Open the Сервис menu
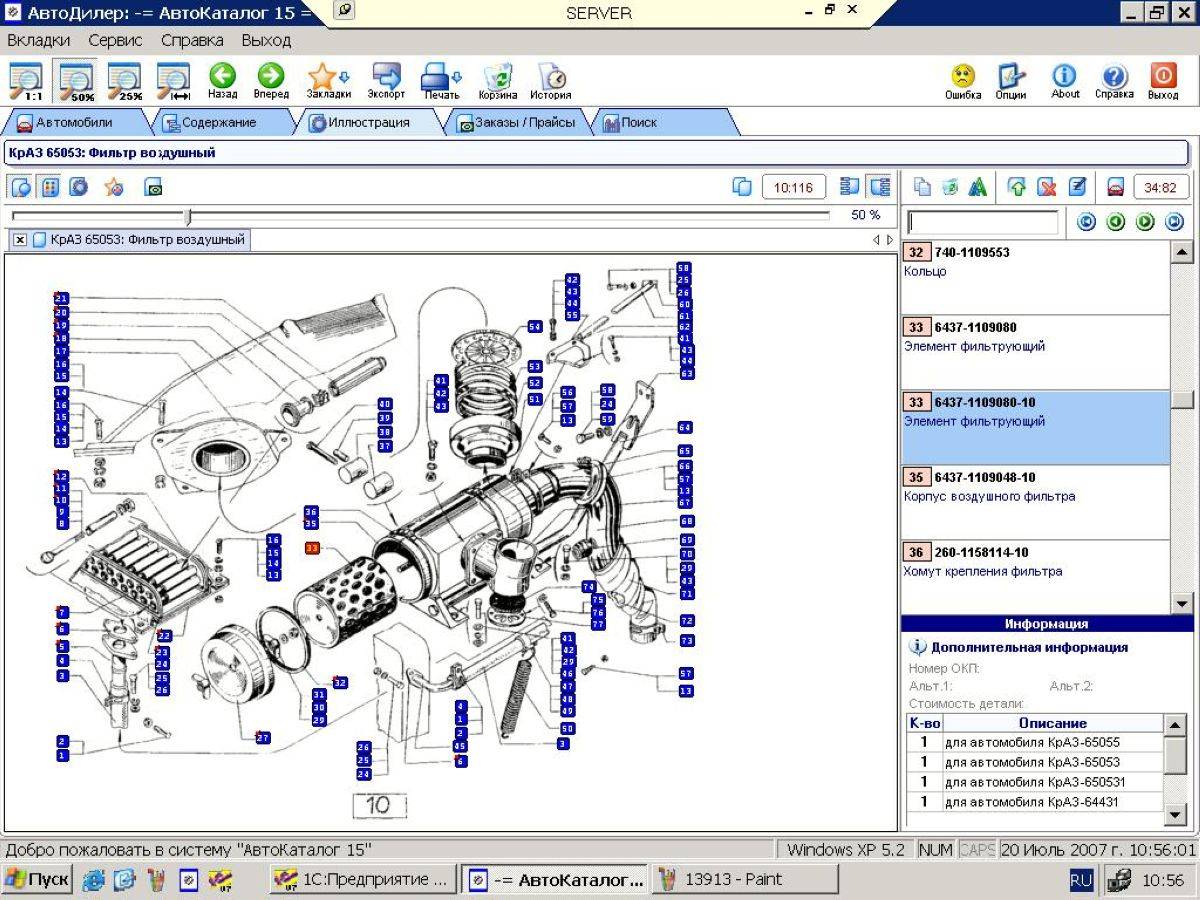This screenshot has height=900, width=1200. tap(115, 41)
